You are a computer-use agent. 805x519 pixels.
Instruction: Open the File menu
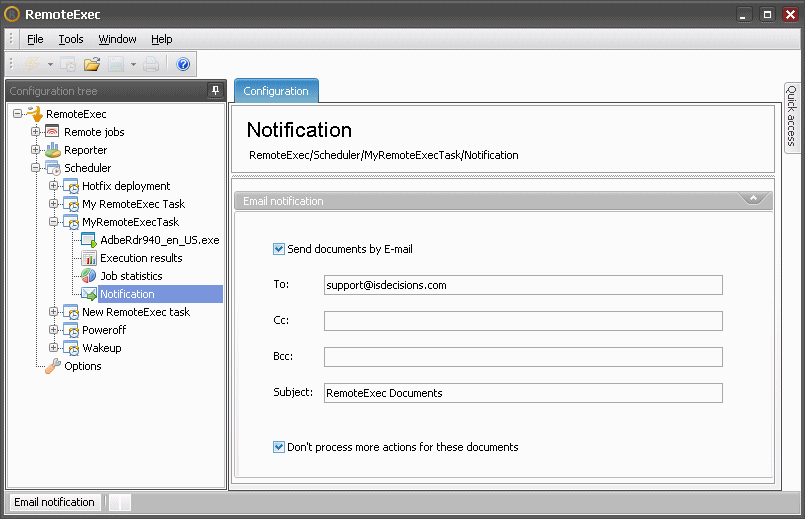(x=35, y=39)
